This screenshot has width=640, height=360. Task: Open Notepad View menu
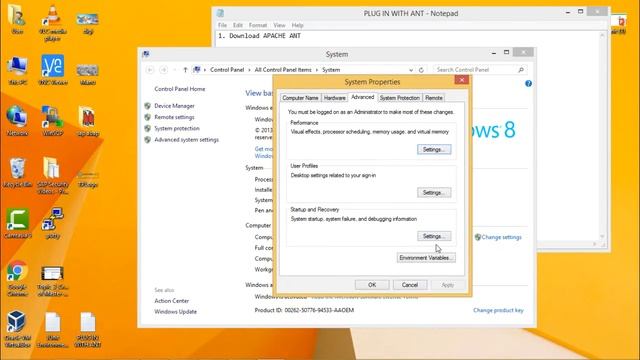click(279, 25)
